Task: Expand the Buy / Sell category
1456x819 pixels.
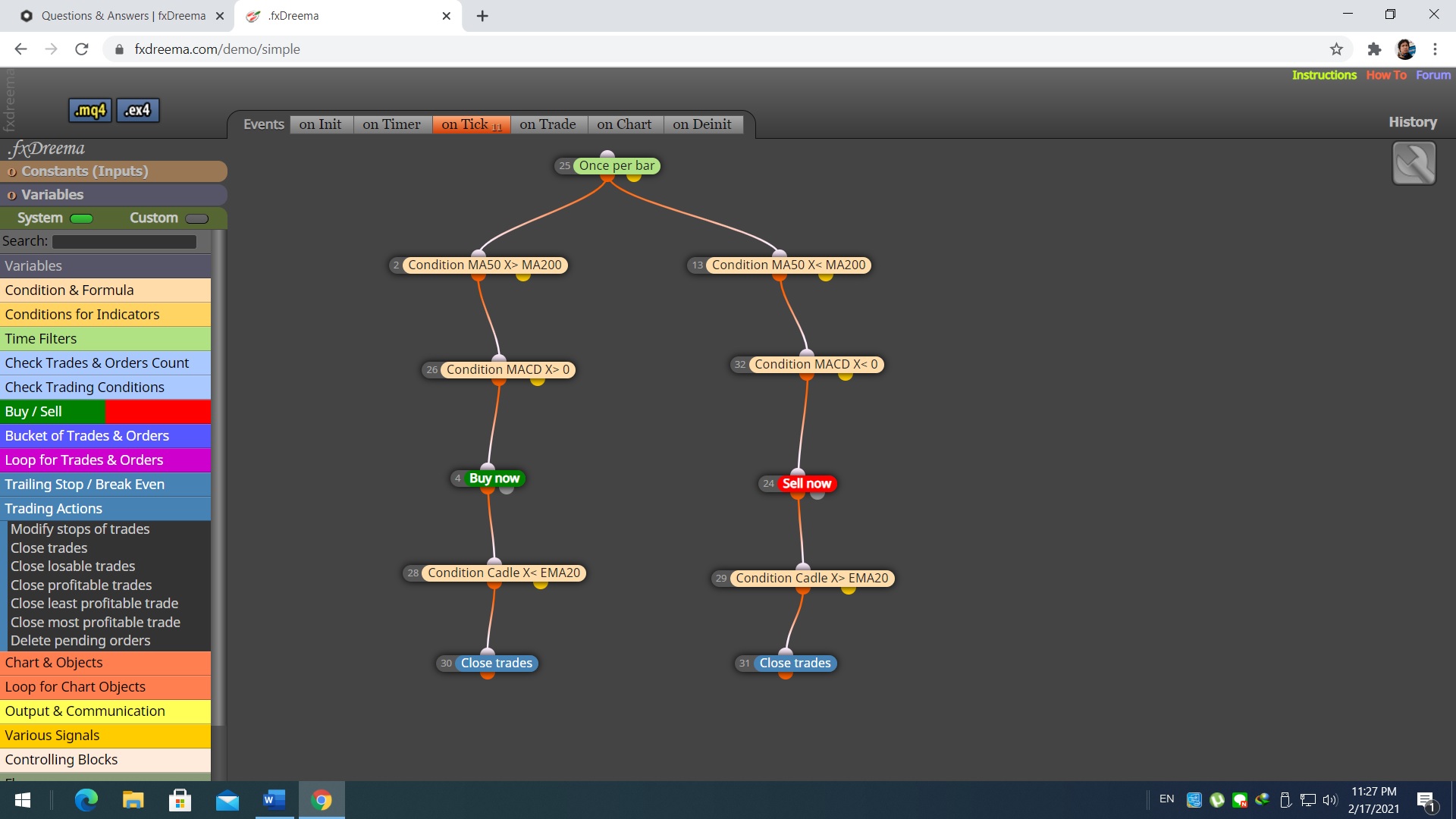Action: pyautogui.click(x=105, y=412)
